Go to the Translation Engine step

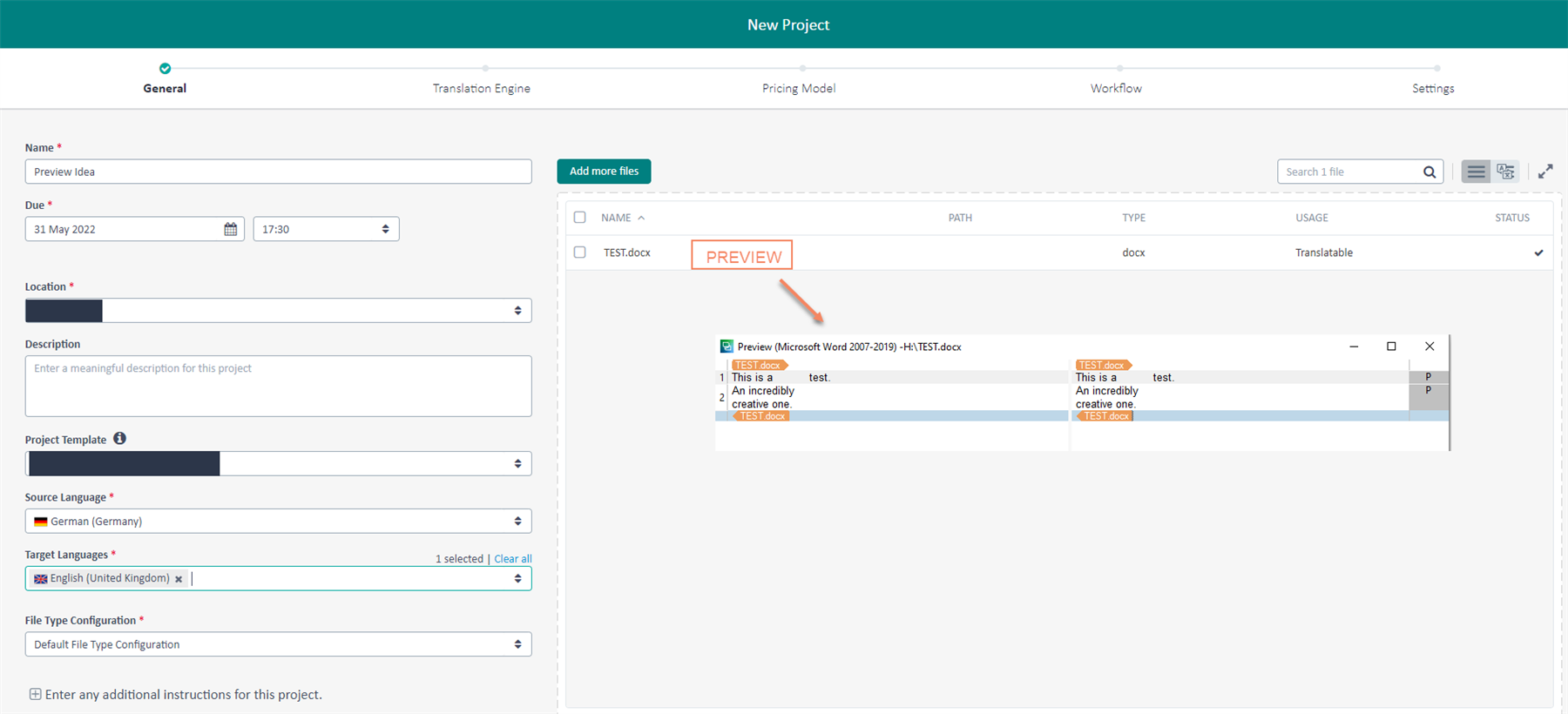click(x=482, y=88)
